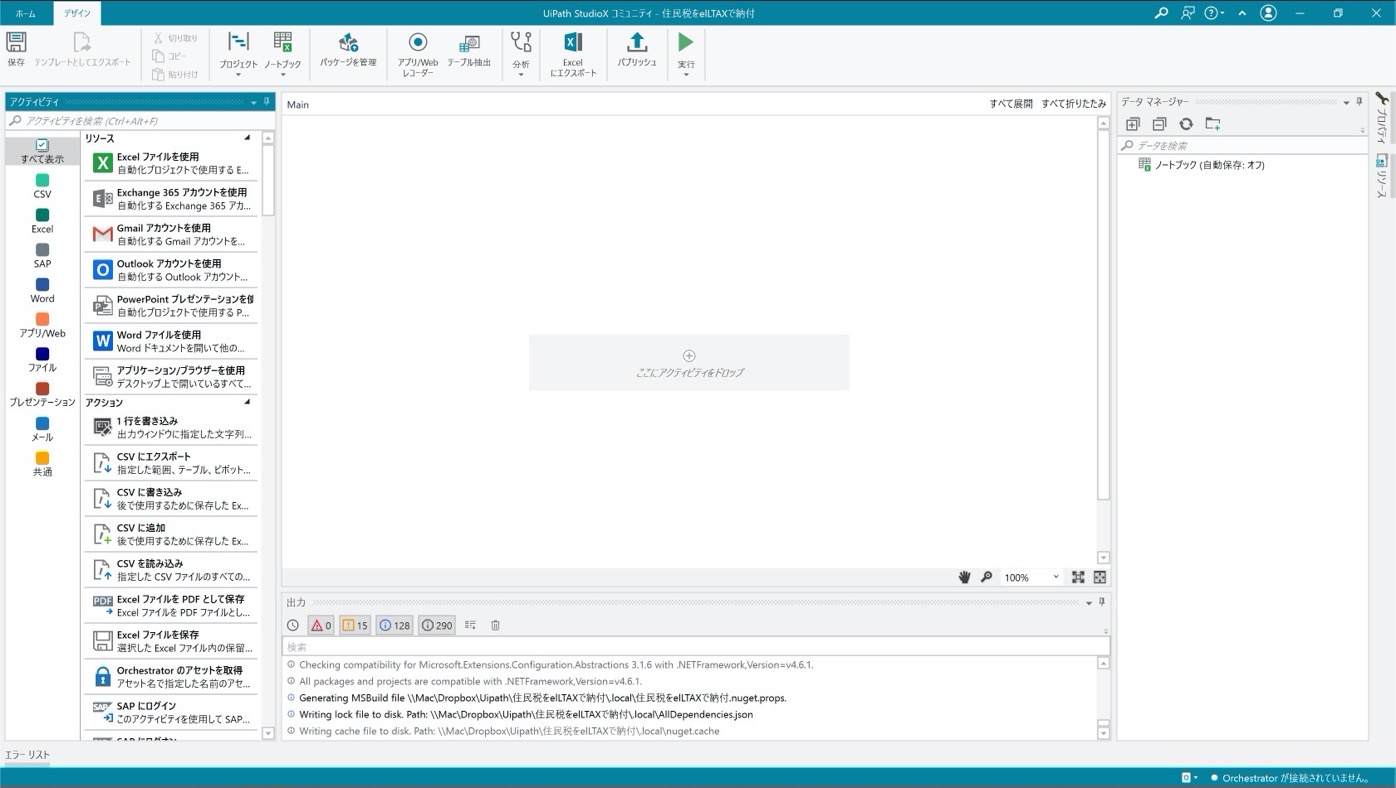Open the エラー リスト tab at the bottom
This screenshot has height=788, width=1396.
(27, 755)
